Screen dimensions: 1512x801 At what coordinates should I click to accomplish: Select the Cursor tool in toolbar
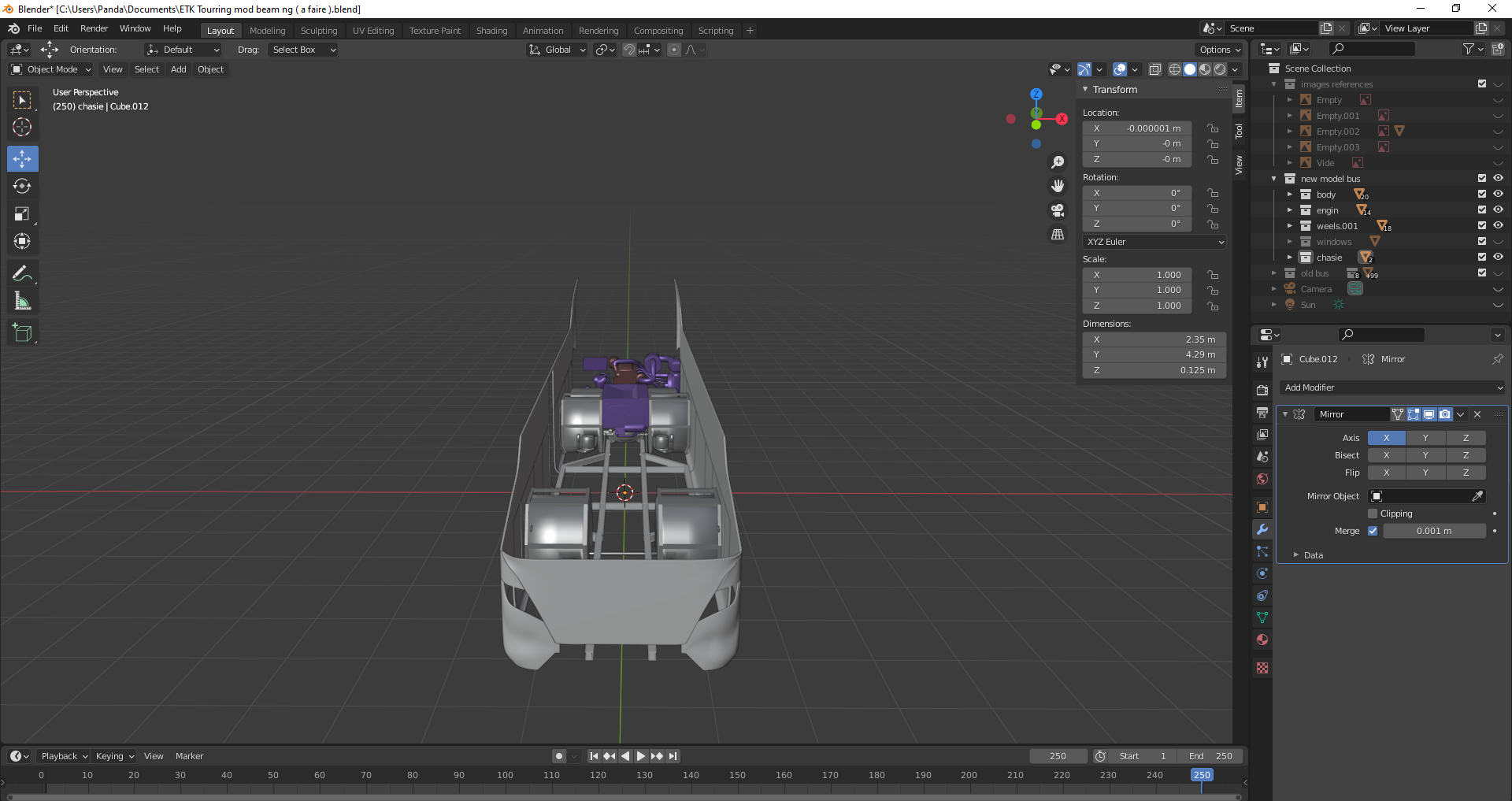22,128
